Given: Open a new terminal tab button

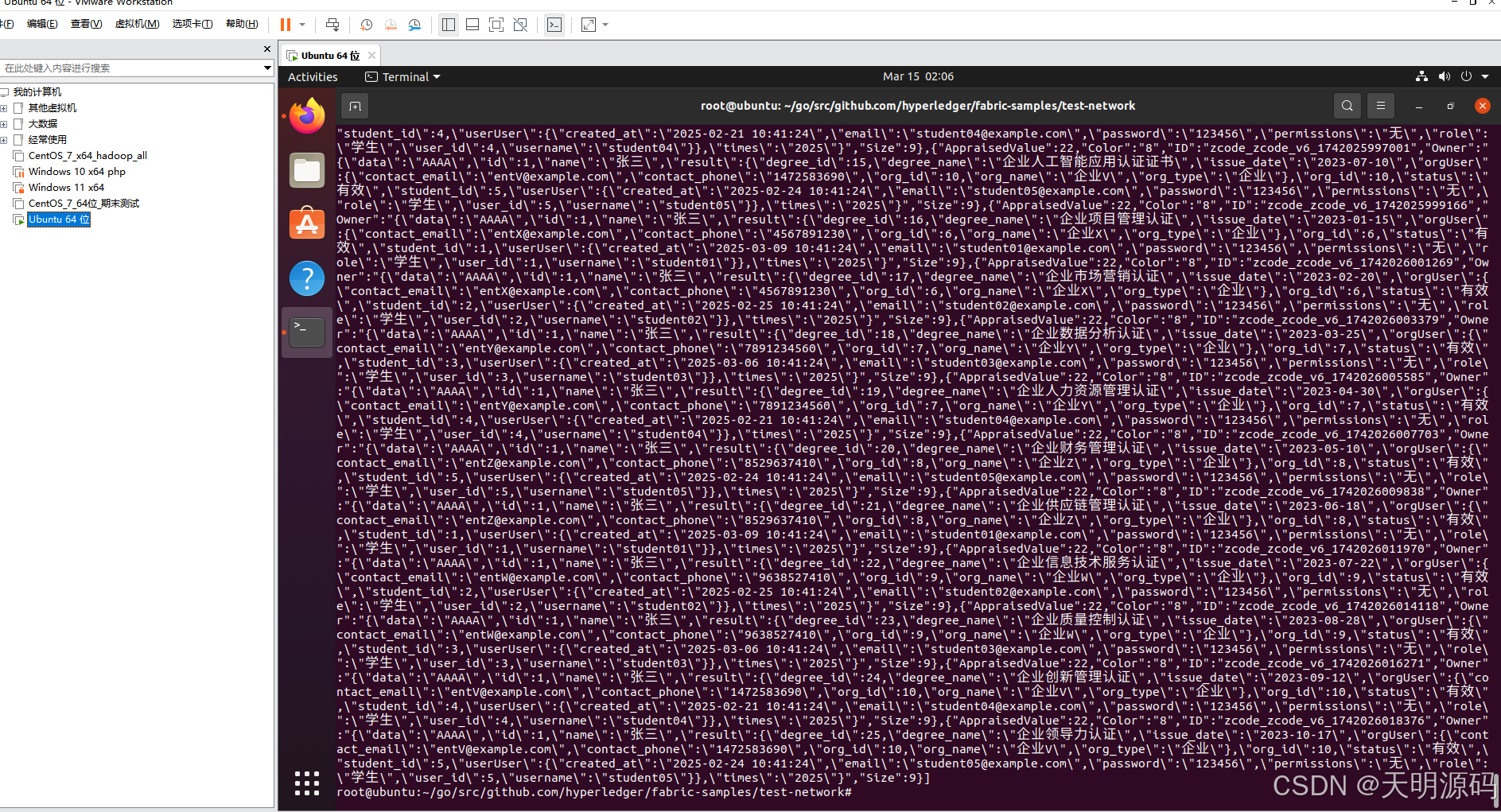Looking at the screenshot, I should (355, 106).
